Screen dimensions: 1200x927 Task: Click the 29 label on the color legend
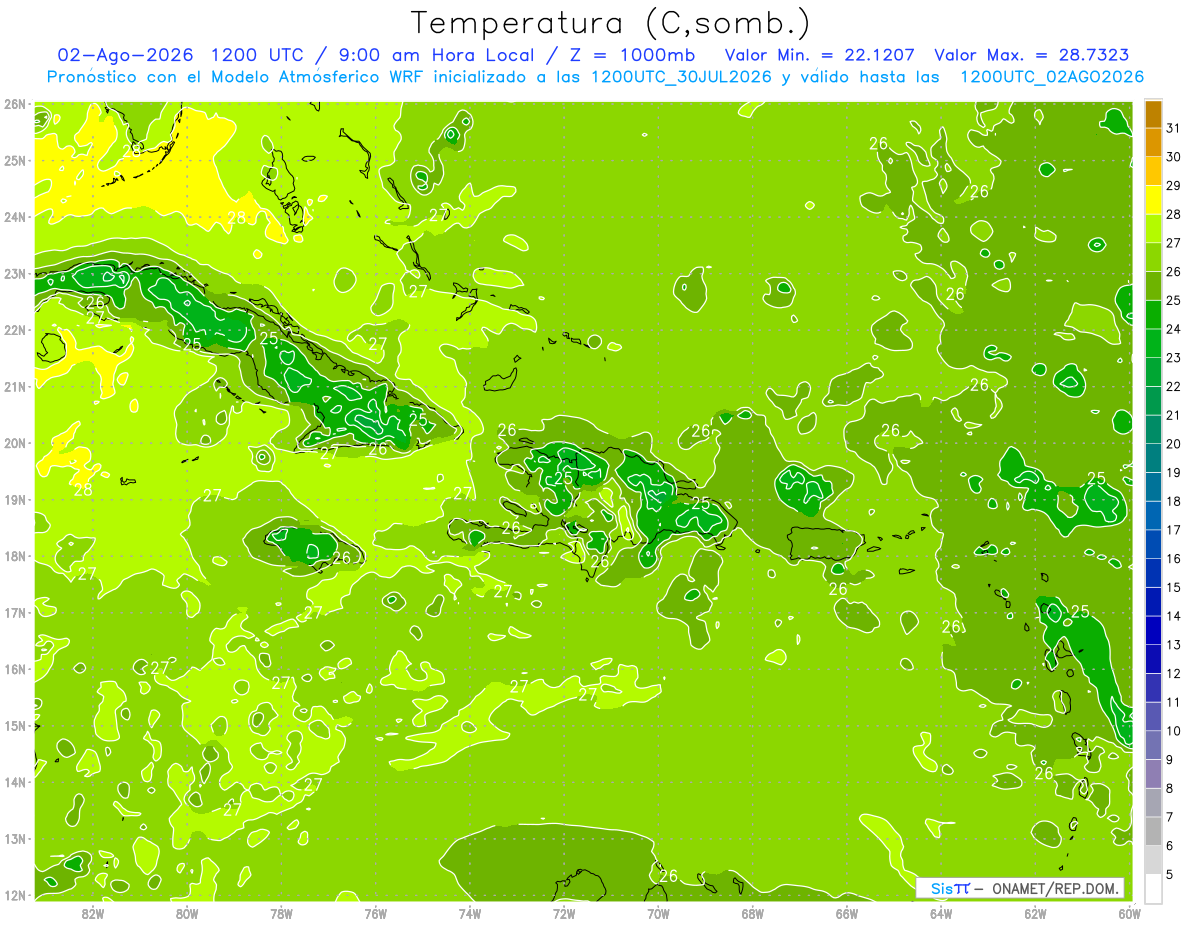coord(1173,186)
